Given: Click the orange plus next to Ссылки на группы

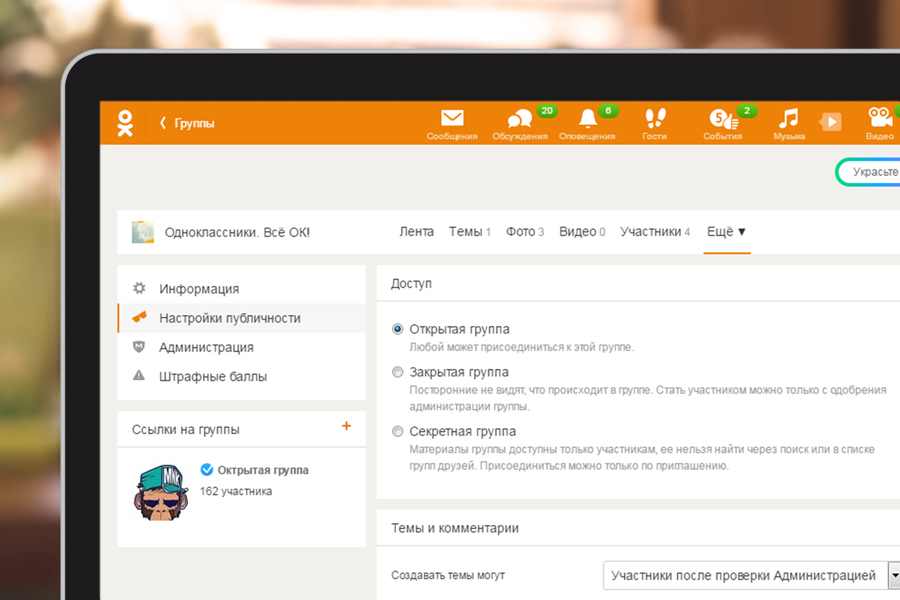Looking at the screenshot, I should (347, 426).
